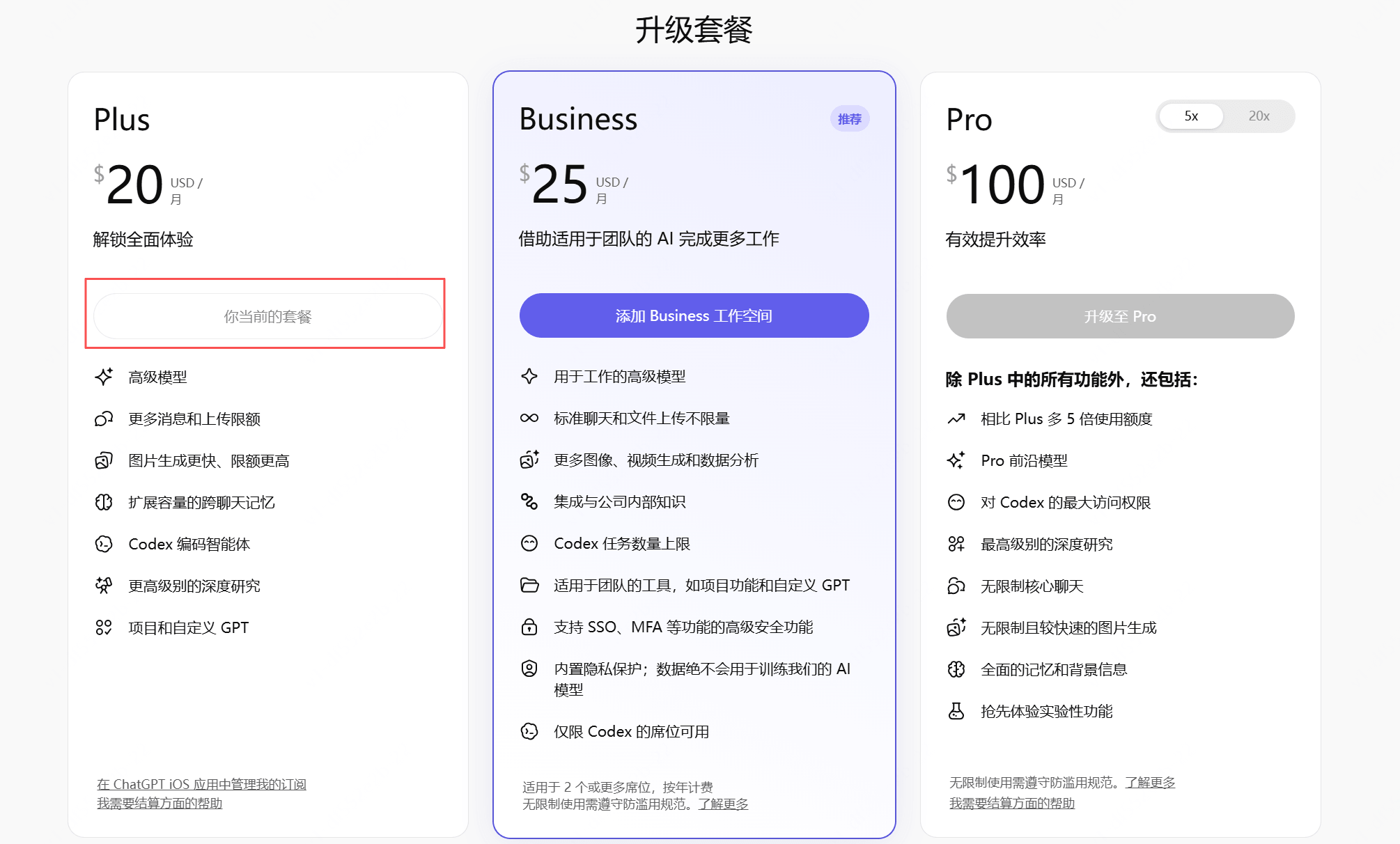This screenshot has width=1400, height=844.
Task: Click the folder icon for 适用于团队的工具
Action: coord(529,585)
